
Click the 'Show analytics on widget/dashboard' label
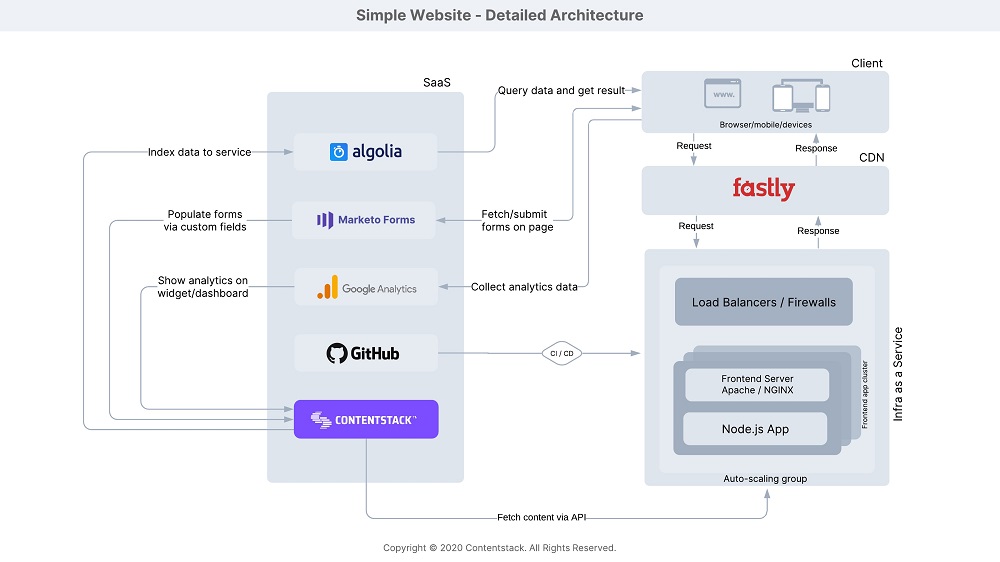[x=203, y=287]
